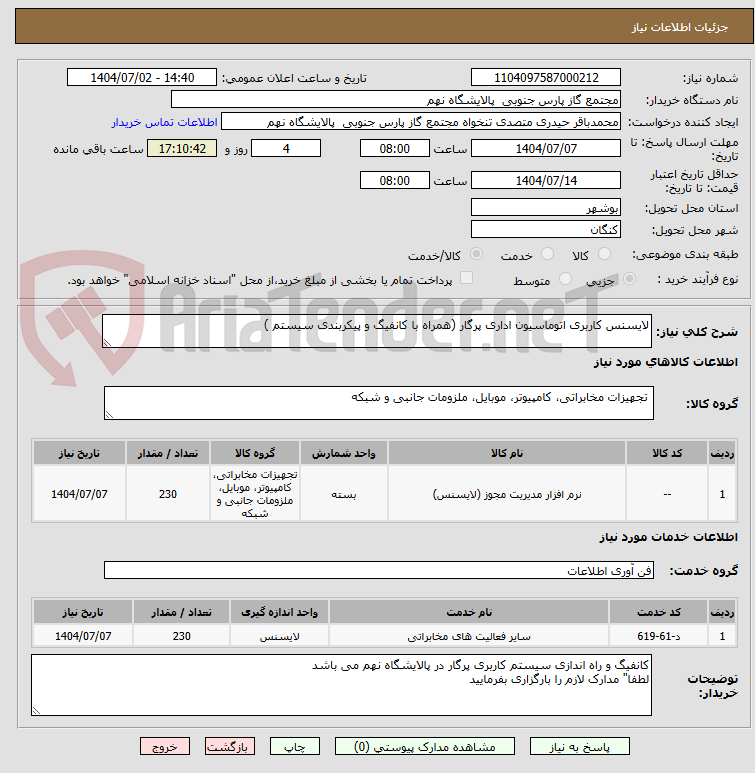Click the کد خدمت column header

pos(658,612)
